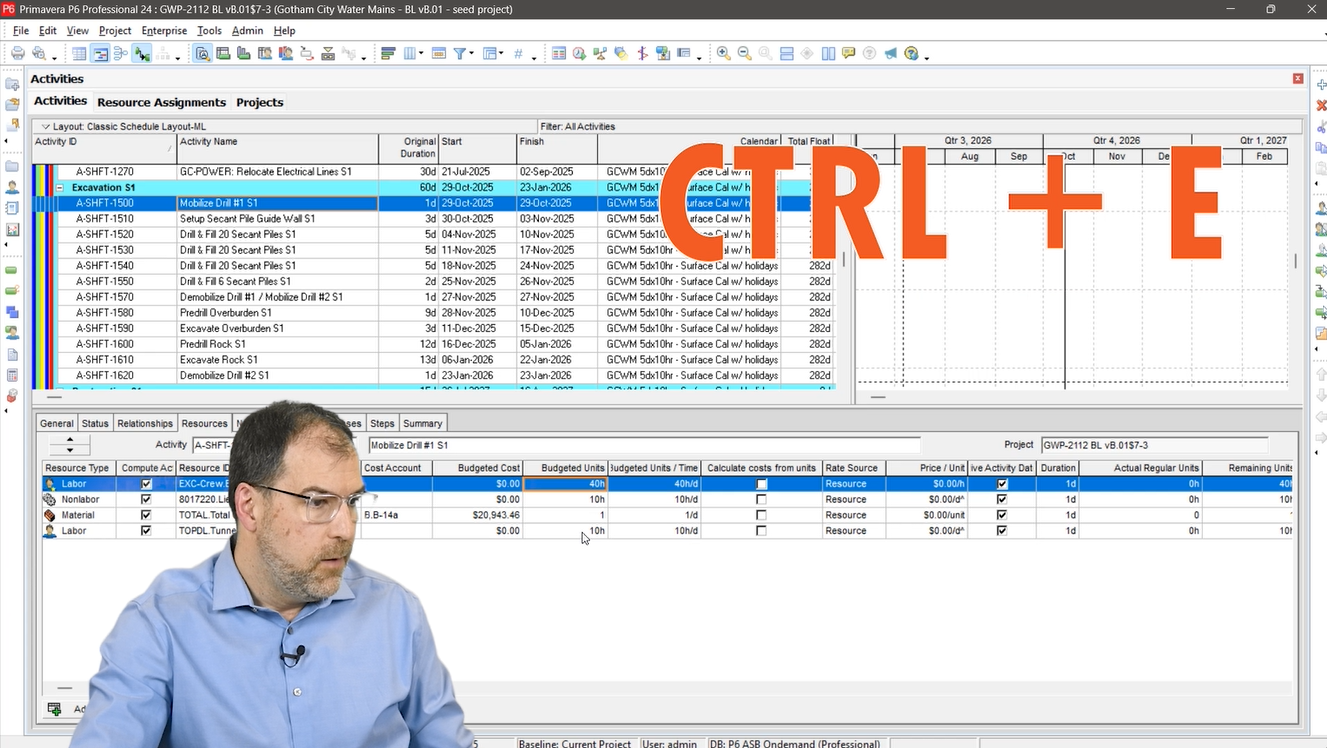
Task: Click the Schedule clock icon
Action: pyautogui.click(x=579, y=54)
